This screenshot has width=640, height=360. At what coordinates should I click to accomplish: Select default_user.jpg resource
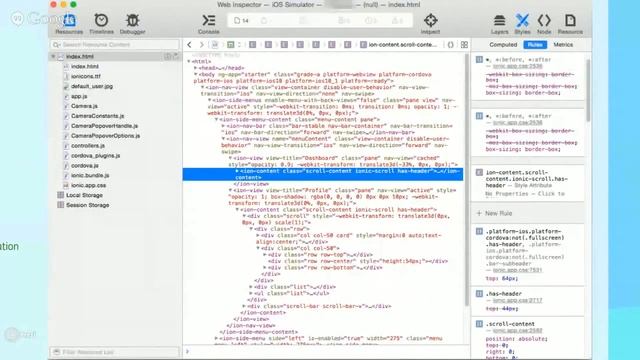(91, 86)
